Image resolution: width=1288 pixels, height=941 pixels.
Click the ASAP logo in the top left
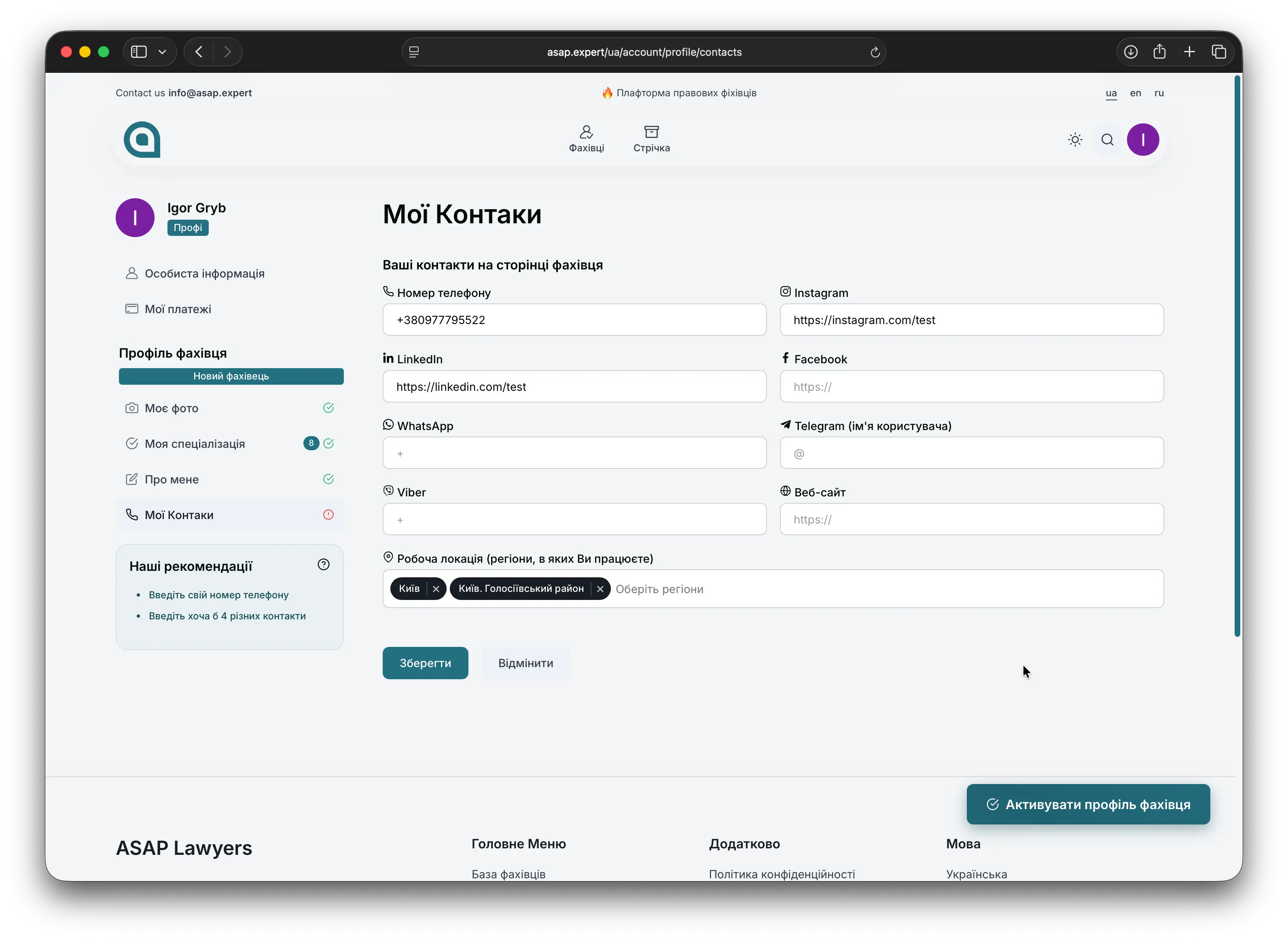[x=142, y=140]
